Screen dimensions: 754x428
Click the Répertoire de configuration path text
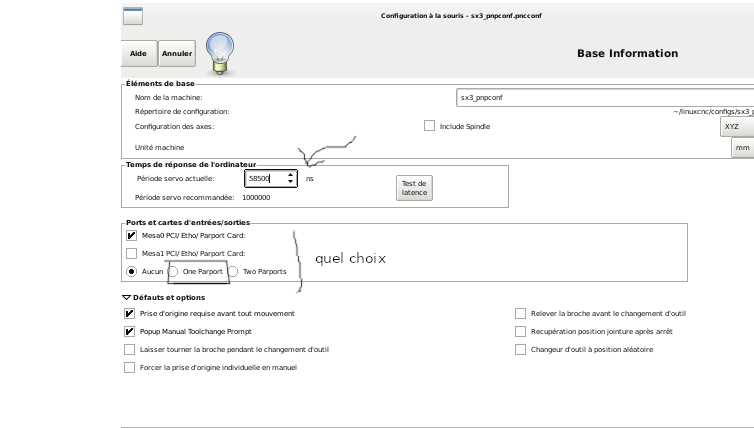pyautogui.click(x=713, y=112)
